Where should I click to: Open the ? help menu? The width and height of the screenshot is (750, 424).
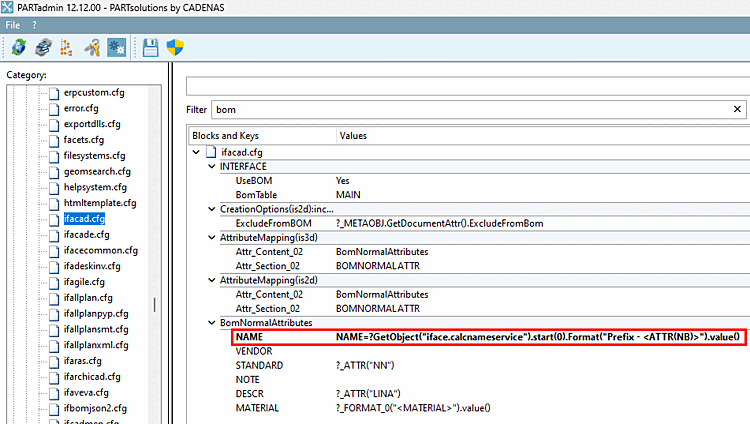click(x=34, y=25)
